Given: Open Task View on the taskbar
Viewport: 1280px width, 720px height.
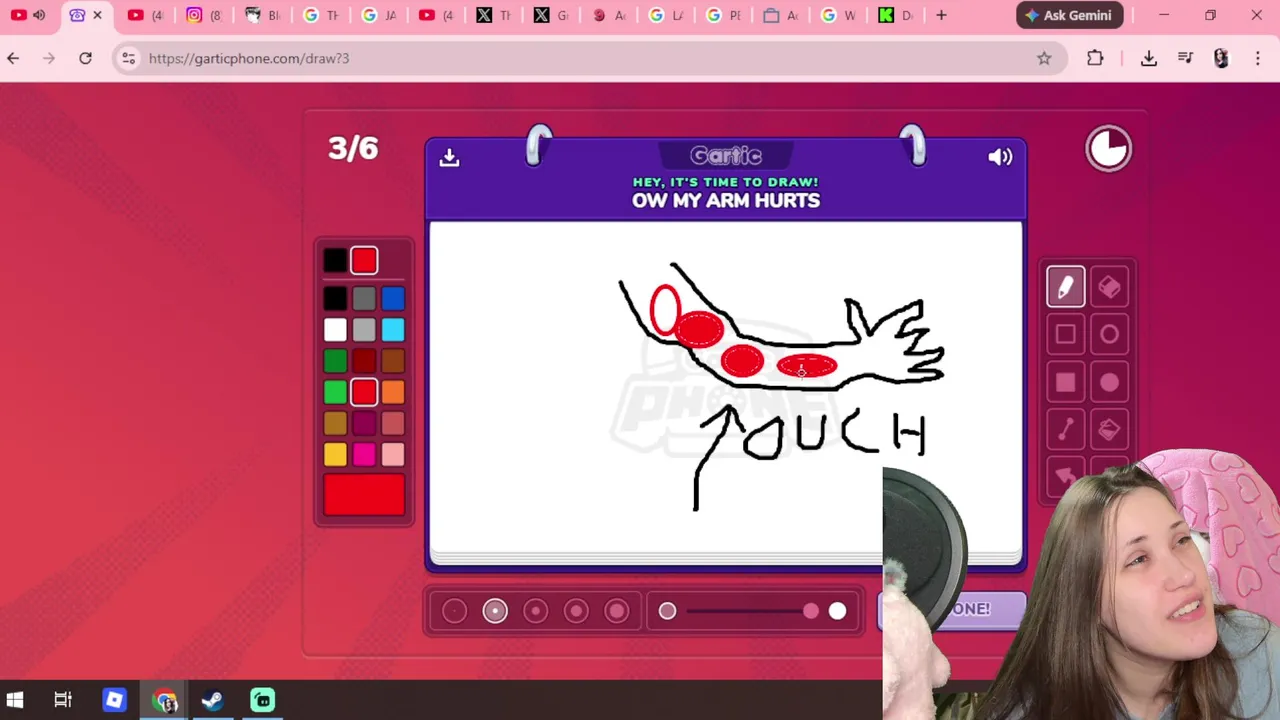Looking at the screenshot, I should [x=63, y=700].
